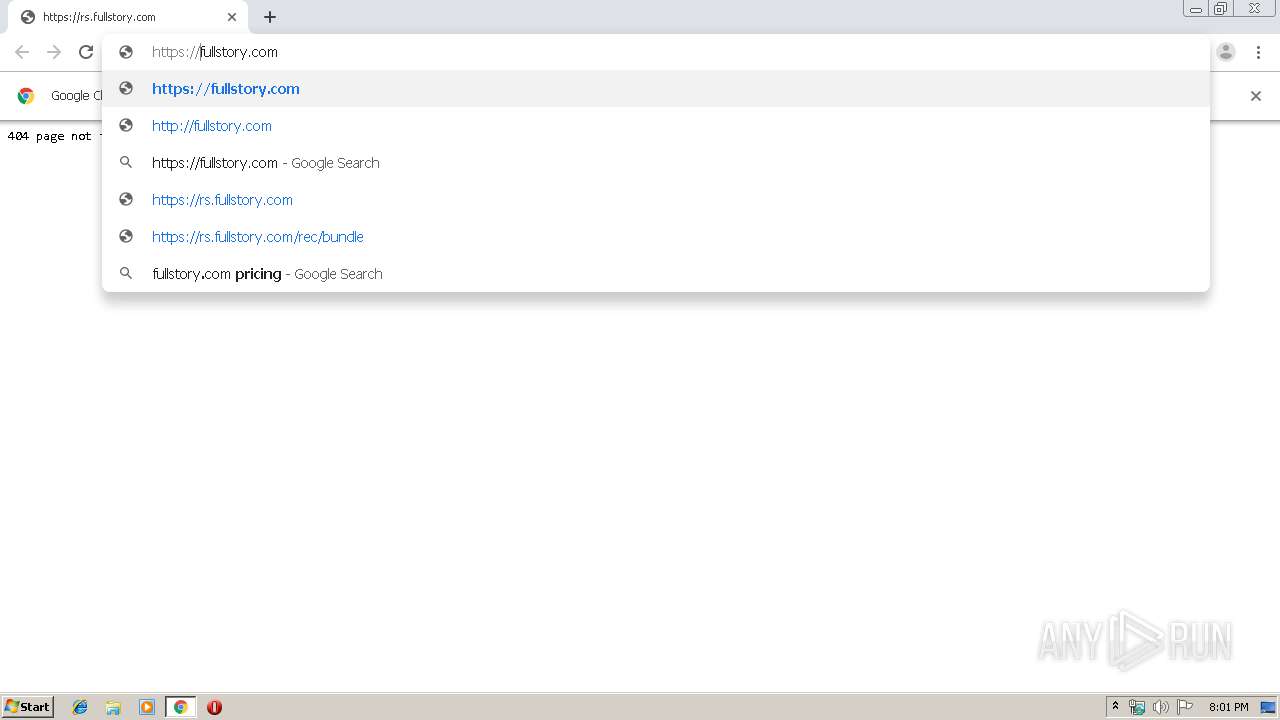1280x720 pixels.
Task: Click the red Opera icon in taskbar
Action: [x=214, y=707]
